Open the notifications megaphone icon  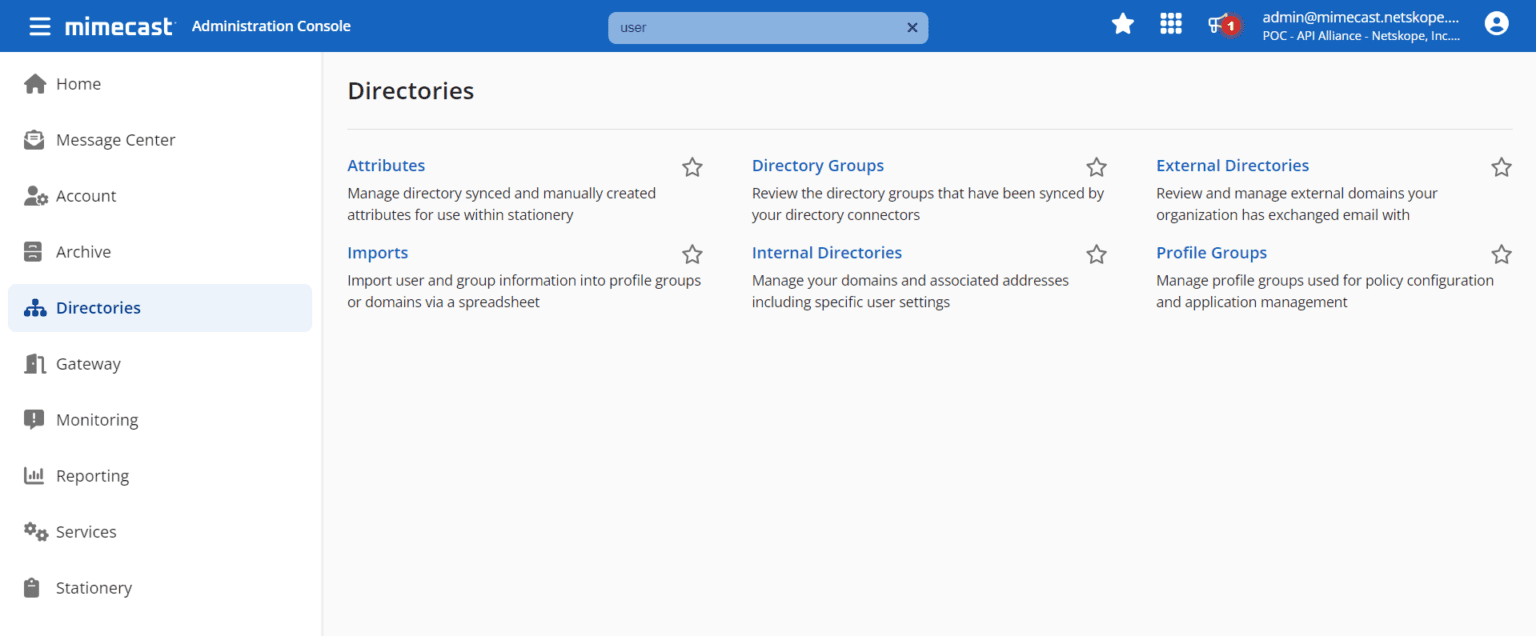click(x=1220, y=25)
